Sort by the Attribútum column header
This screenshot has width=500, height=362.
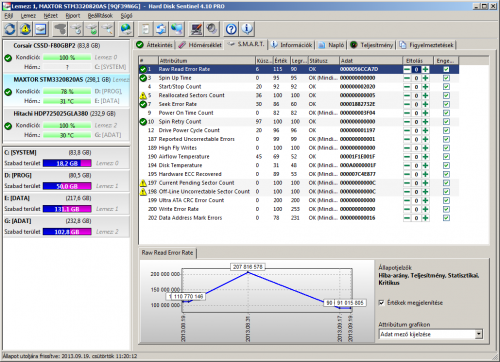pos(206,61)
